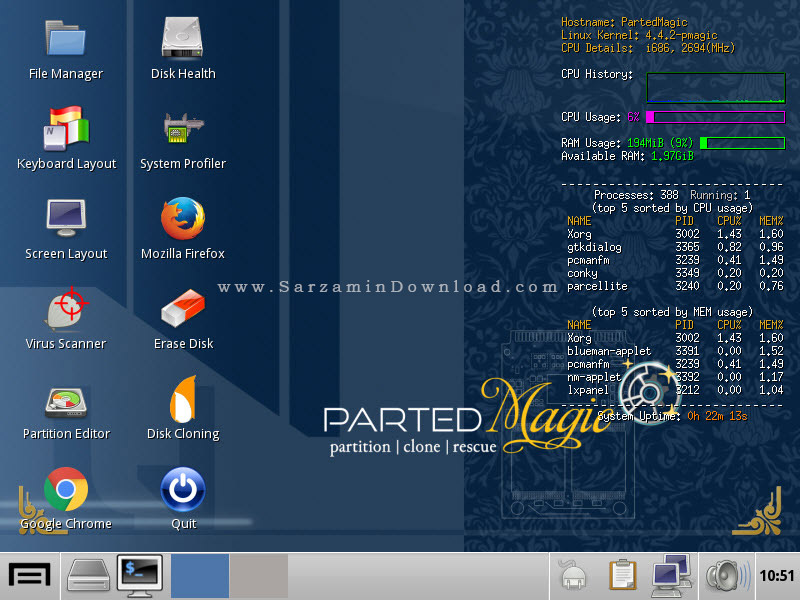Click the Quit power icon
This screenshot has width=800, height=600.
pyautogui.click(x=183, y=489)
